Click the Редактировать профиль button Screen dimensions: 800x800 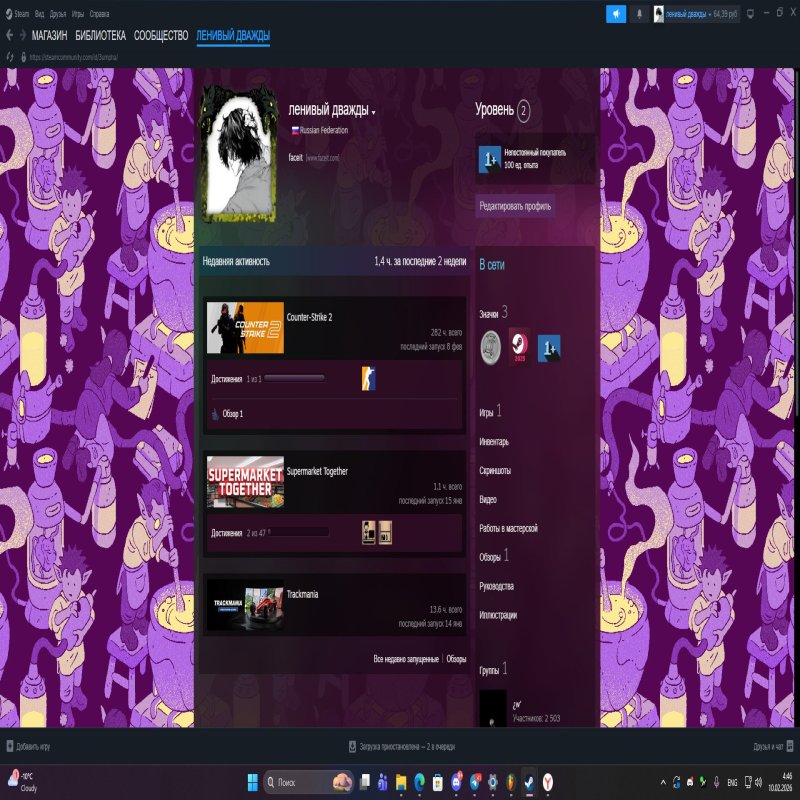point(515,205)
